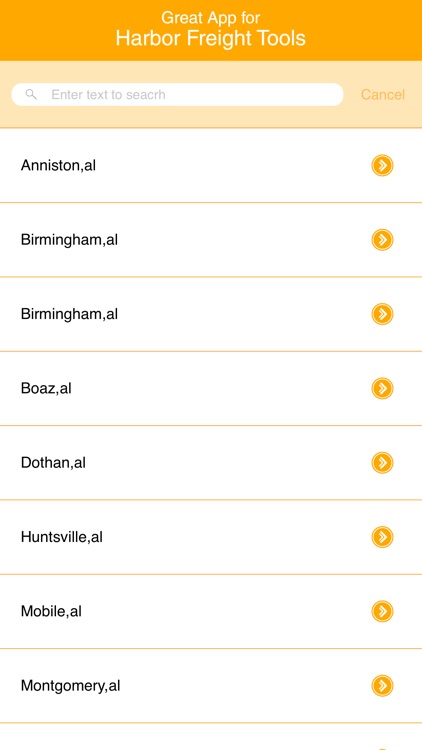The image size is (422, 750).
Task: Select Montgomery,al from the list
Action: 211,685
